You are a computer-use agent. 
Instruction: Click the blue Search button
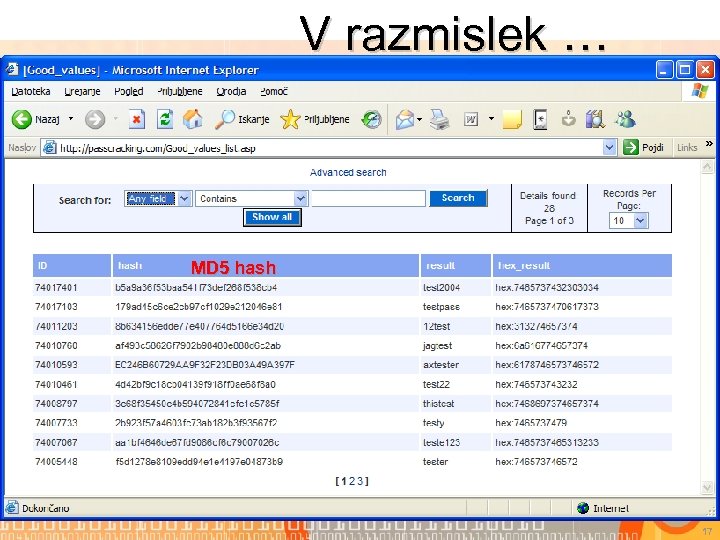pyautogui.click(x=458, y=198)
